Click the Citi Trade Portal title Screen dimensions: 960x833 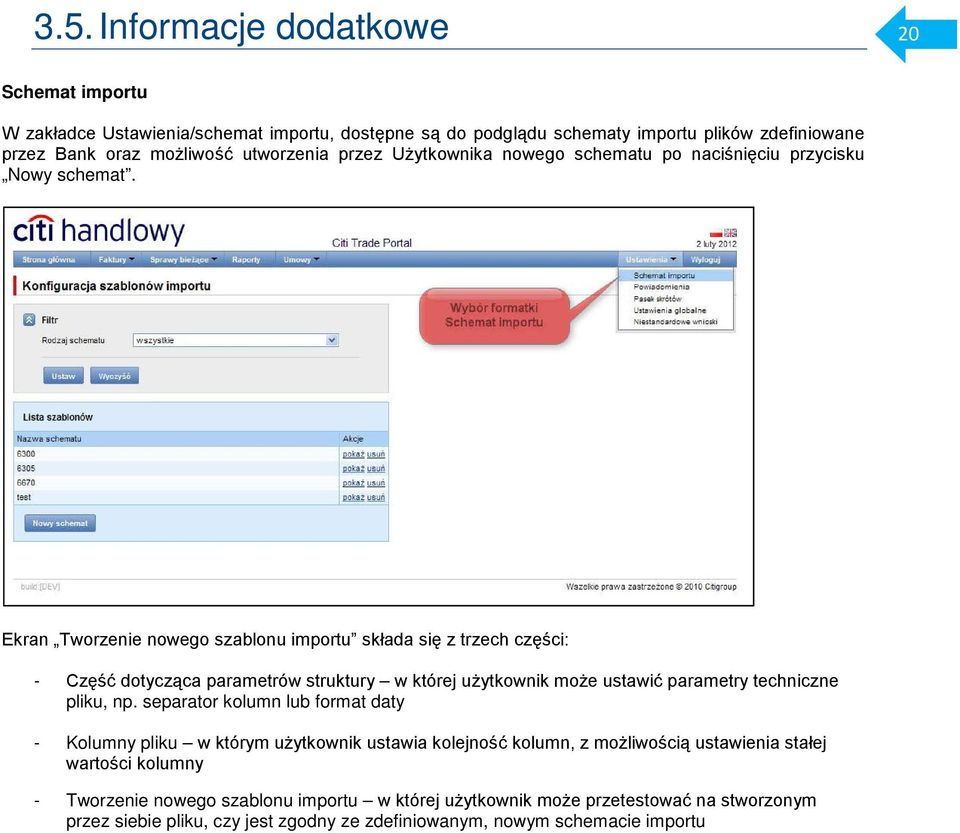pos(372,243)
